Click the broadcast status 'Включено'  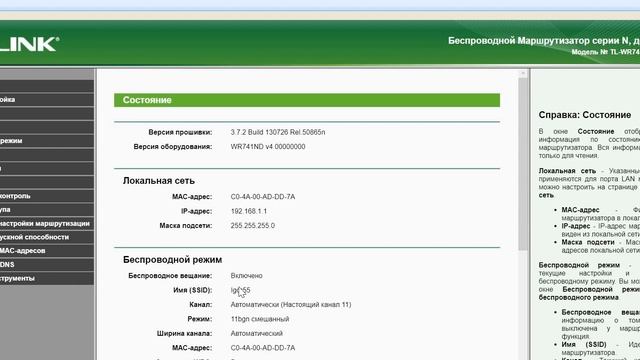(247, 276)
